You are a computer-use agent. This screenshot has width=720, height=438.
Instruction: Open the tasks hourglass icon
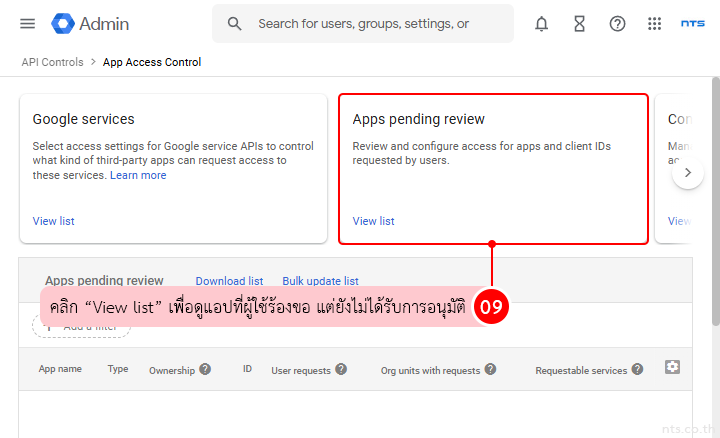pyautogui.click(x=579, y=24)
